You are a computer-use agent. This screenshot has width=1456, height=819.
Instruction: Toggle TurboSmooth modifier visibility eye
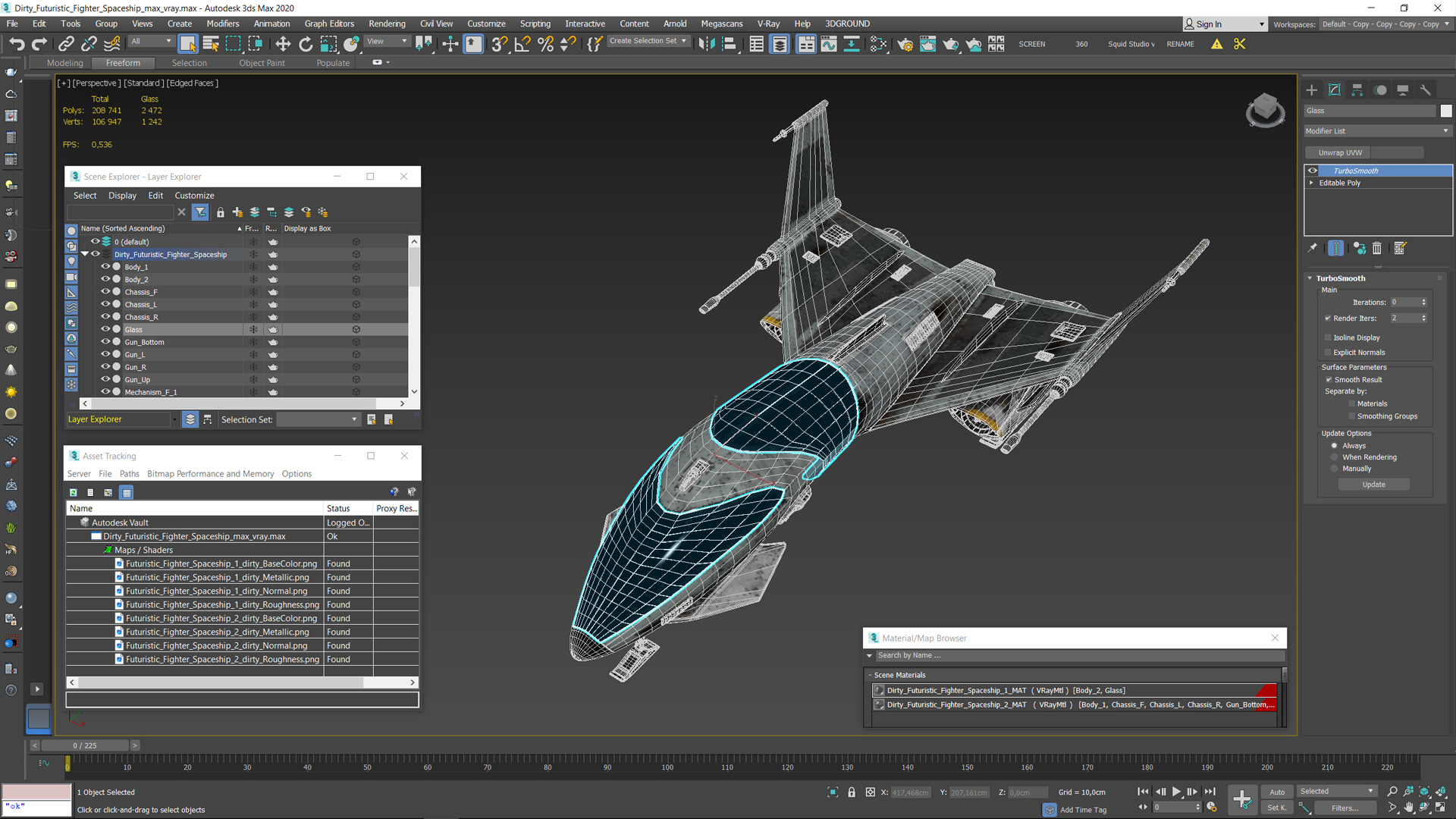pos(1313,171)
